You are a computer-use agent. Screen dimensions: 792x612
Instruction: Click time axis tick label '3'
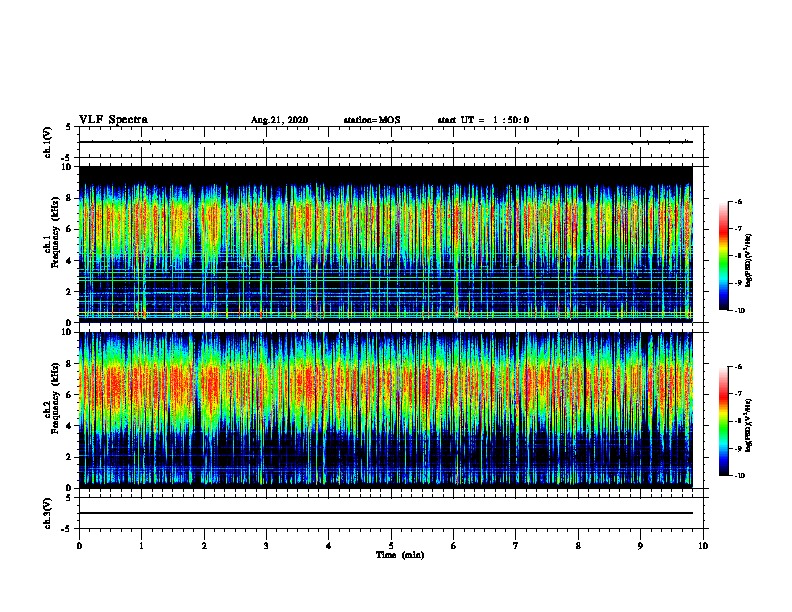tap(266, 545)
